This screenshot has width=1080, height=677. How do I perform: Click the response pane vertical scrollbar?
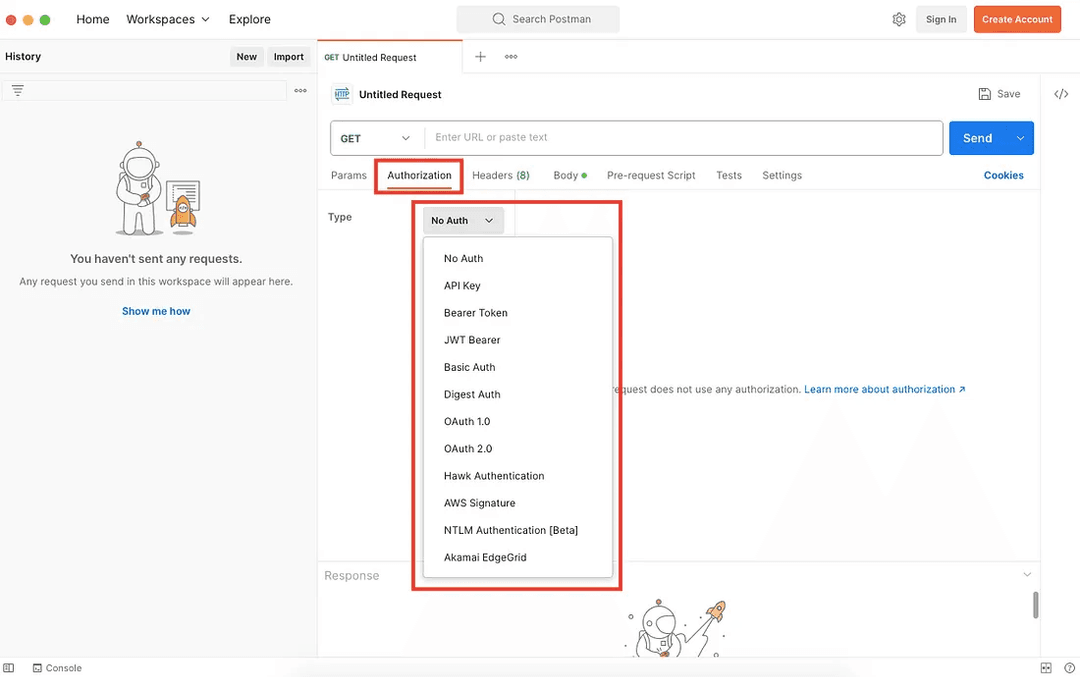click(1035, 605)
